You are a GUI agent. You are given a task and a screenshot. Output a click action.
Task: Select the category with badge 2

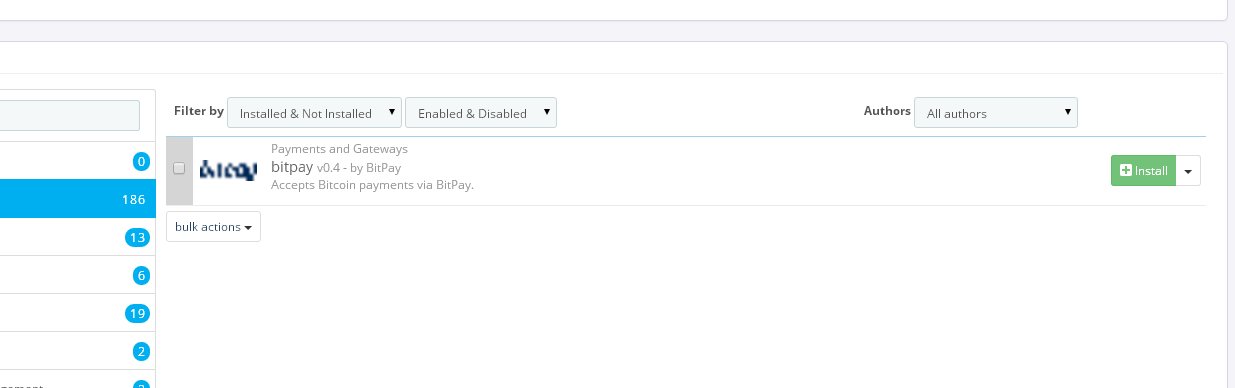(78, 351)
